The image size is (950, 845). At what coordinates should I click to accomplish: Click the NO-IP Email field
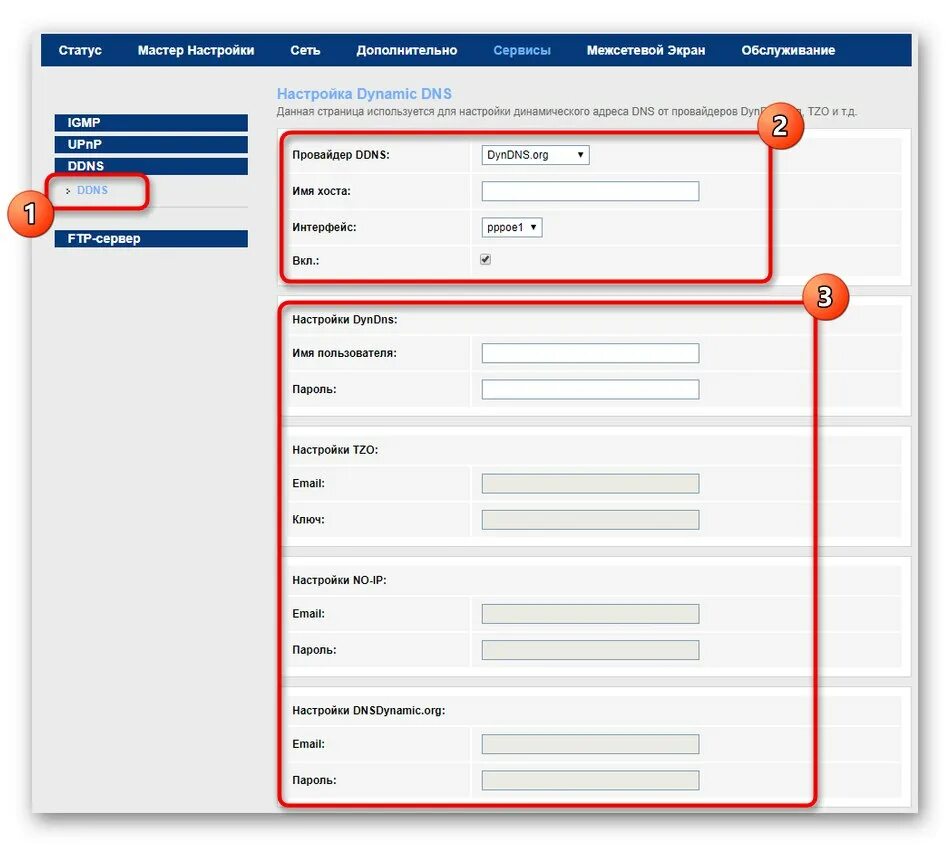click(x=590, y=614)
